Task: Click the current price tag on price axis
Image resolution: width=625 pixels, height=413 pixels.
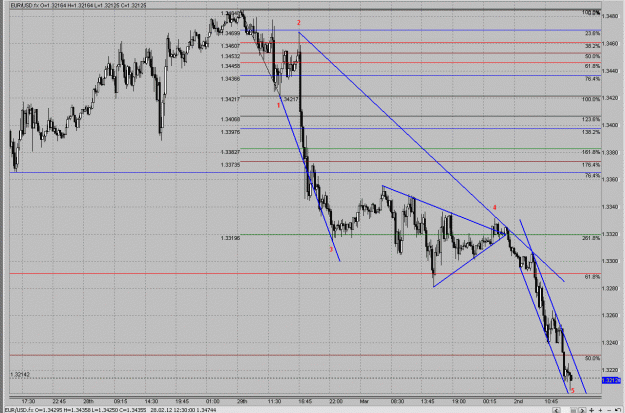Action: point(611,380)
